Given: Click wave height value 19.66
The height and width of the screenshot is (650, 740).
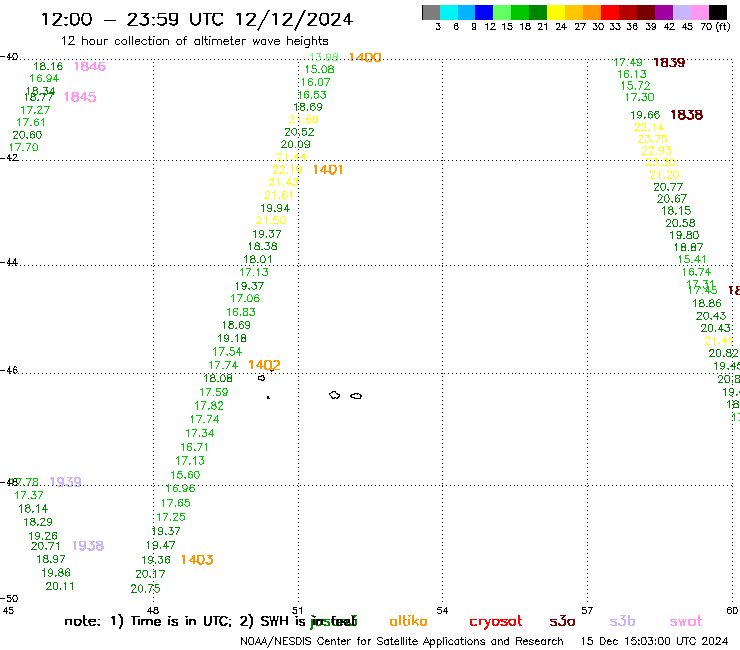Looking at the screenshot, I should [x=645, y=115].
